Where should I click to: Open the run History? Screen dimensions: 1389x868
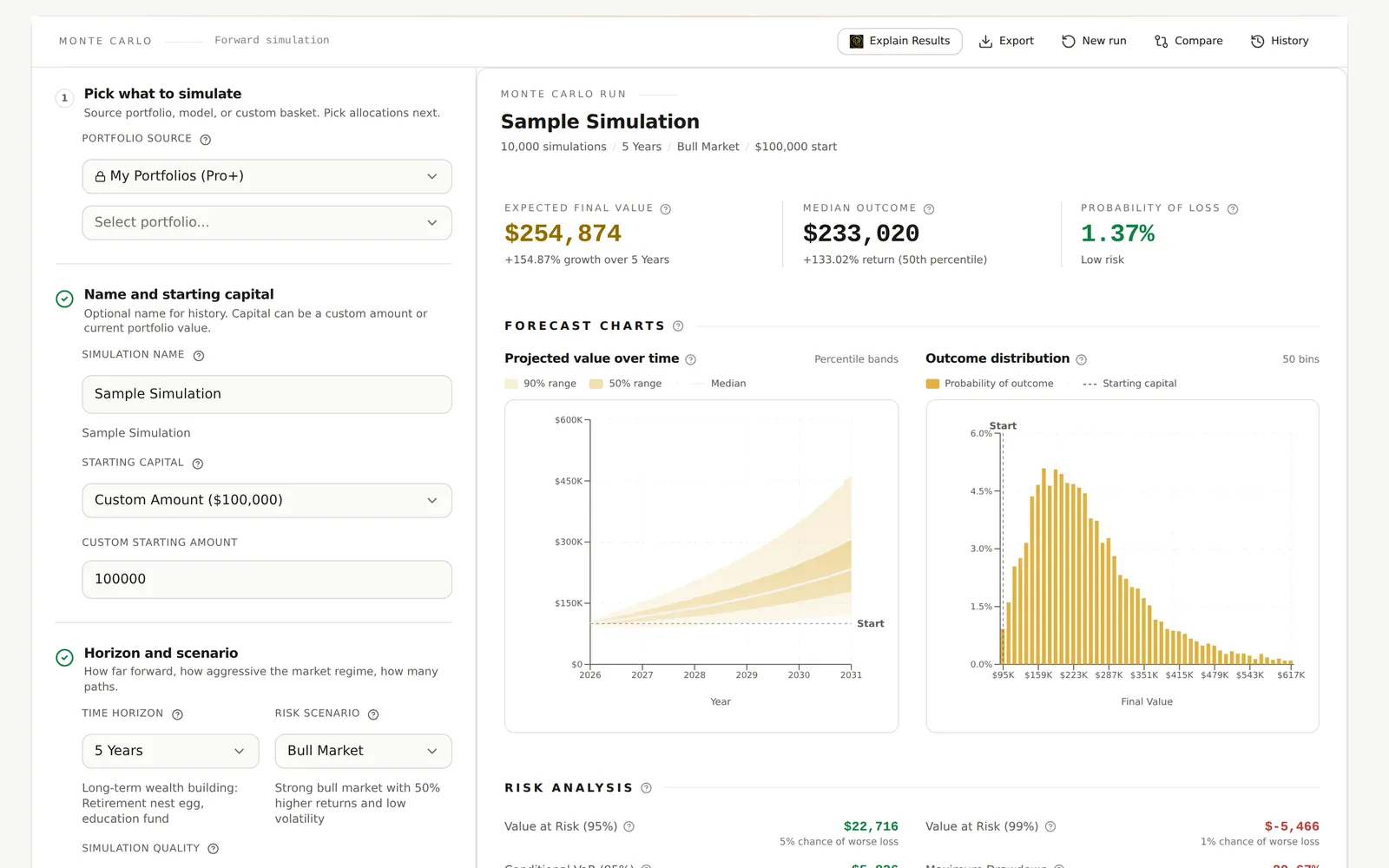1280,41
